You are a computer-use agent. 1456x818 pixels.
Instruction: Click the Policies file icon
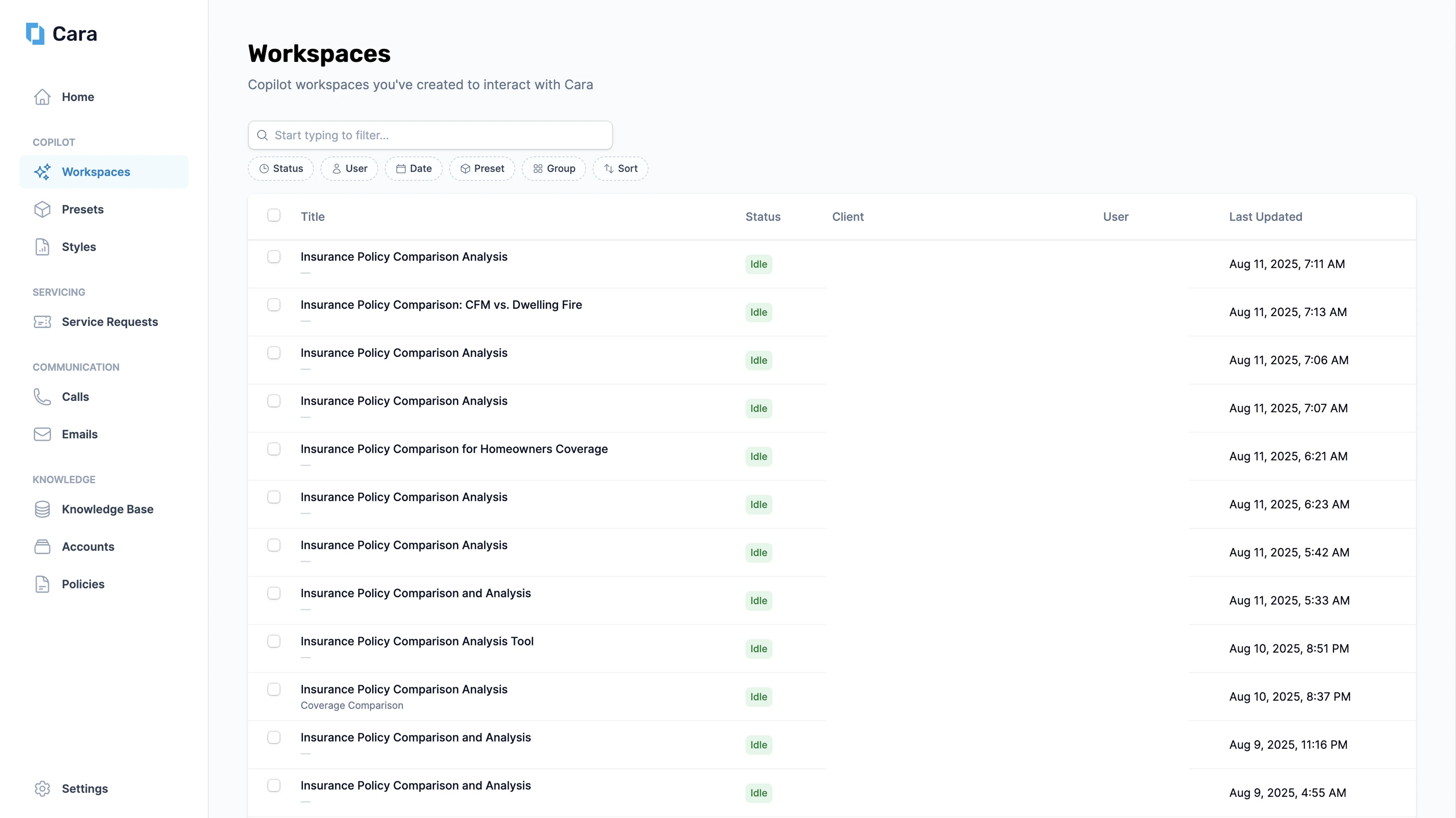(x=42, y=584)
